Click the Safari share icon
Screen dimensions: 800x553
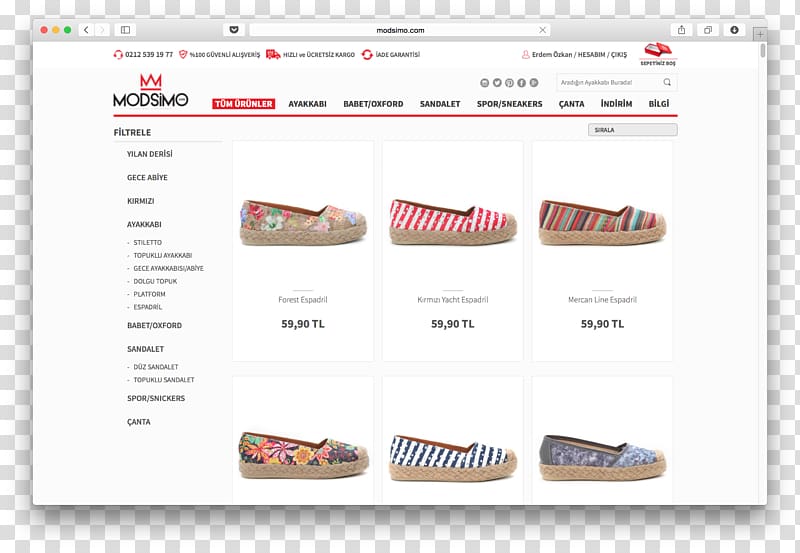682,30
